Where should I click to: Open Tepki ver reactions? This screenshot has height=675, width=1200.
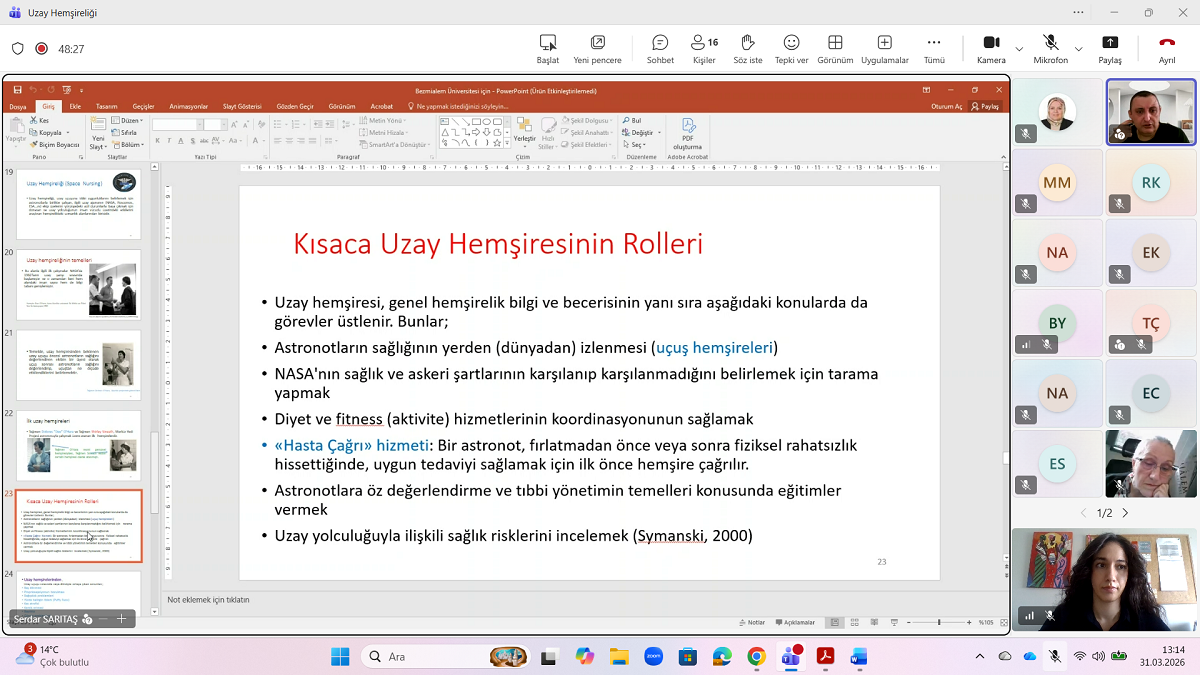[x=791, y=48]
